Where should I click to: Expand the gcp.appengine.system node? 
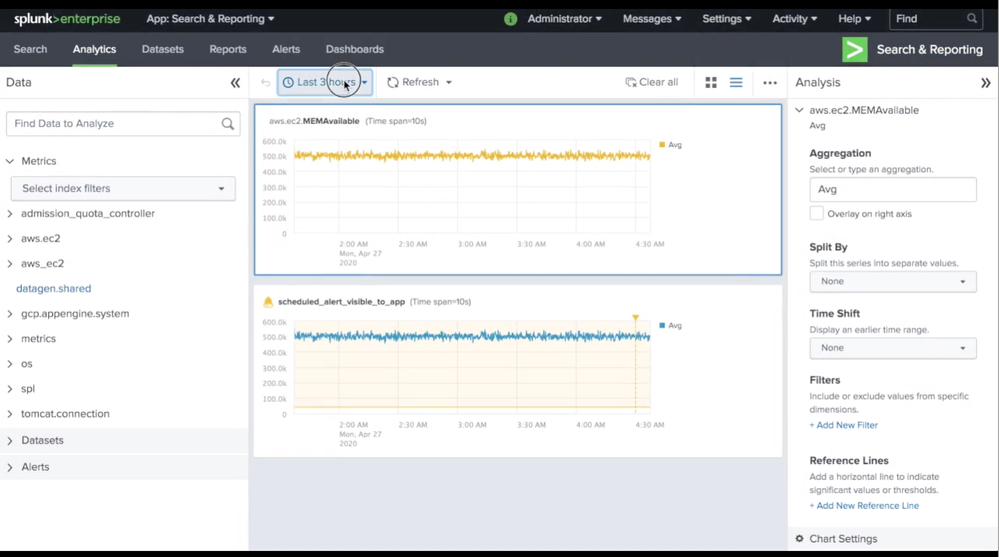(x=10, y=314)
